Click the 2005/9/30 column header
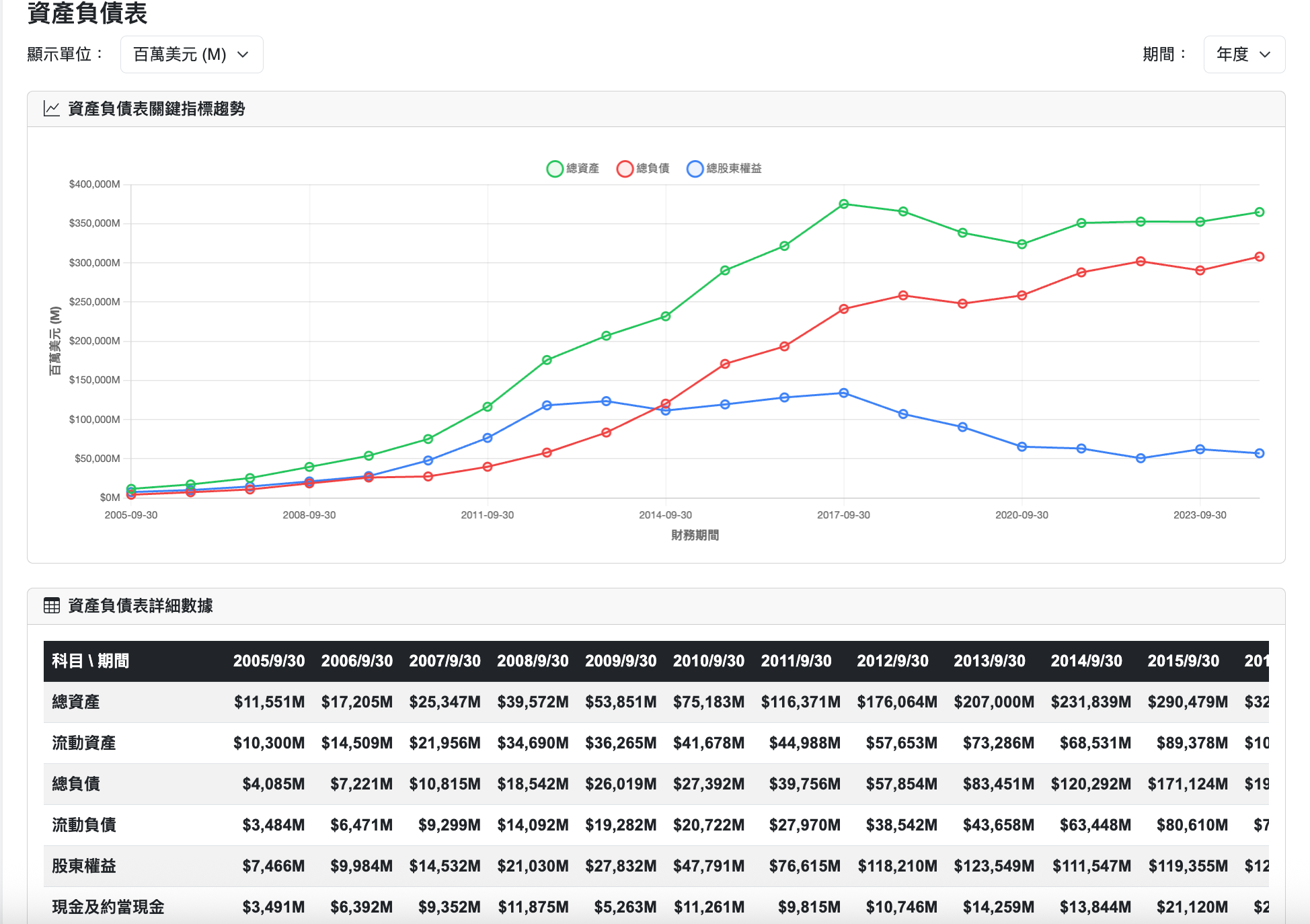Image resolution: width=1310 pixels, height=924 pixels. pyautogui.click(x=269, y=661)
